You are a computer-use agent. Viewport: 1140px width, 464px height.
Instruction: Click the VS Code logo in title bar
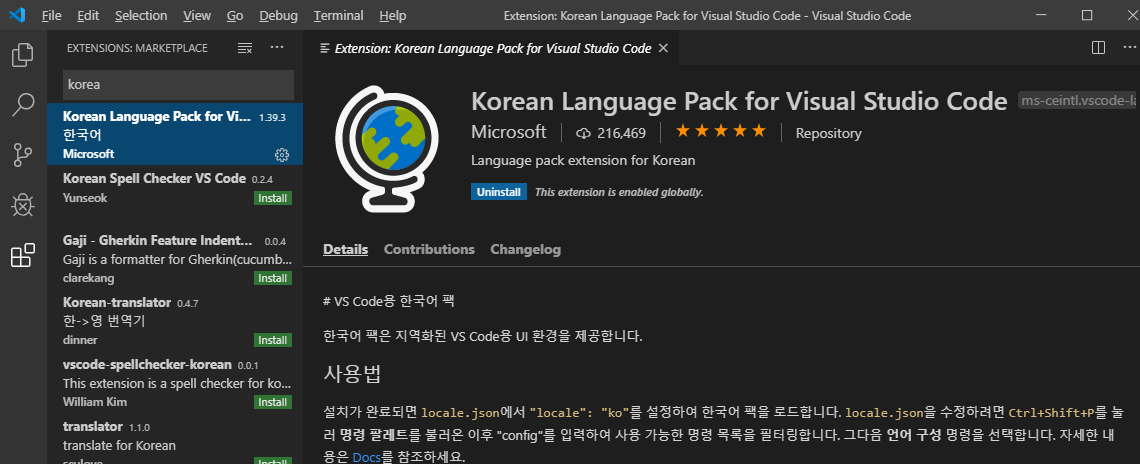pyautogui.click(x=17, y=15)
